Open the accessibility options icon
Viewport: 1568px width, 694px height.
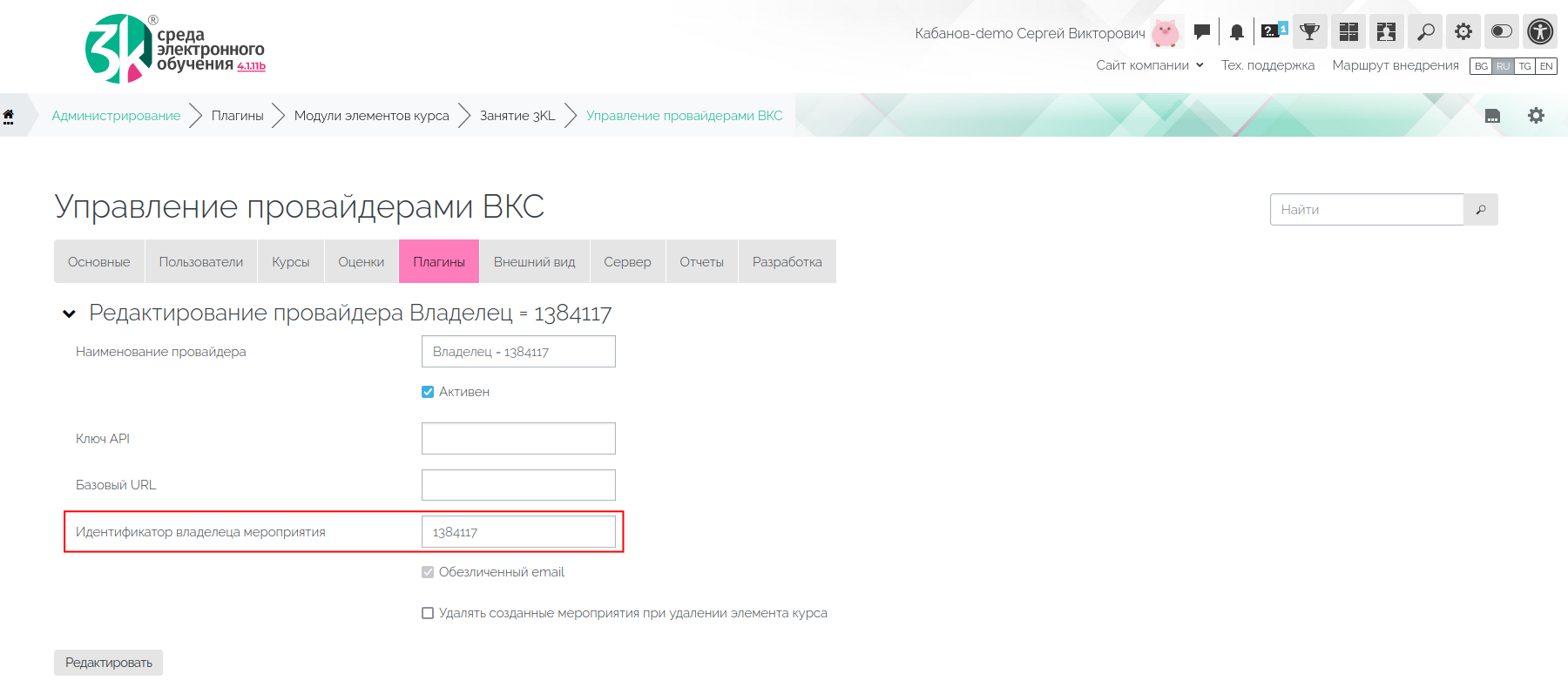coord(1540,32)
